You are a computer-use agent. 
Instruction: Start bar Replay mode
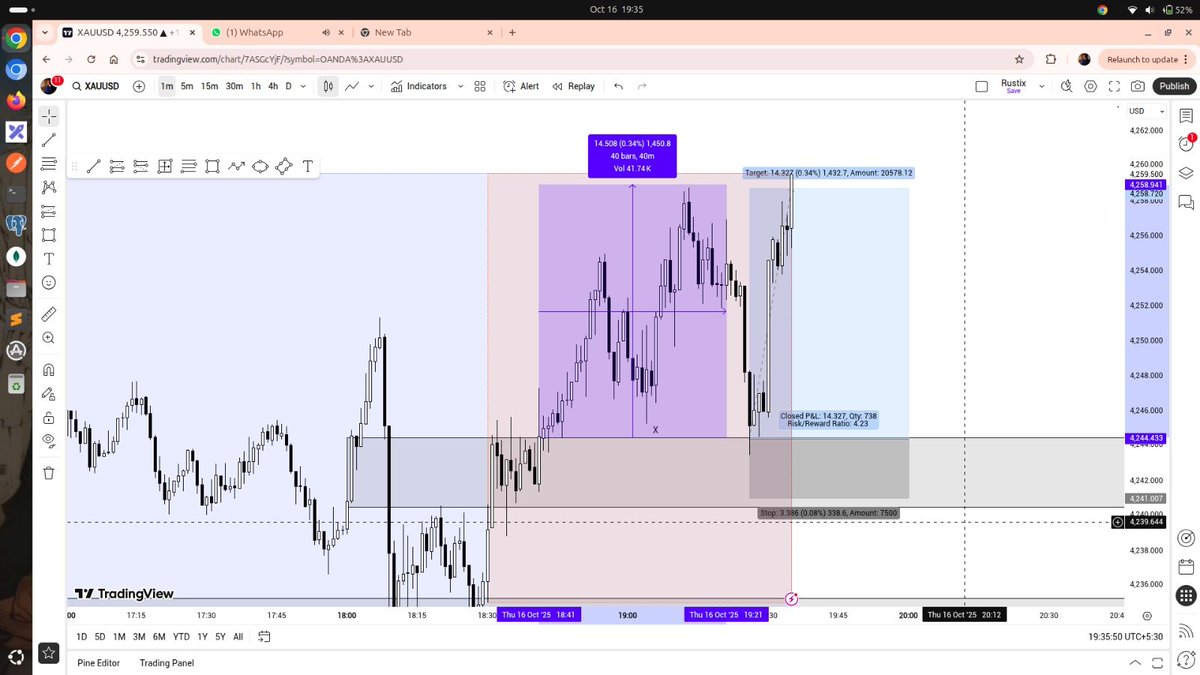click(x=573, y=86)
